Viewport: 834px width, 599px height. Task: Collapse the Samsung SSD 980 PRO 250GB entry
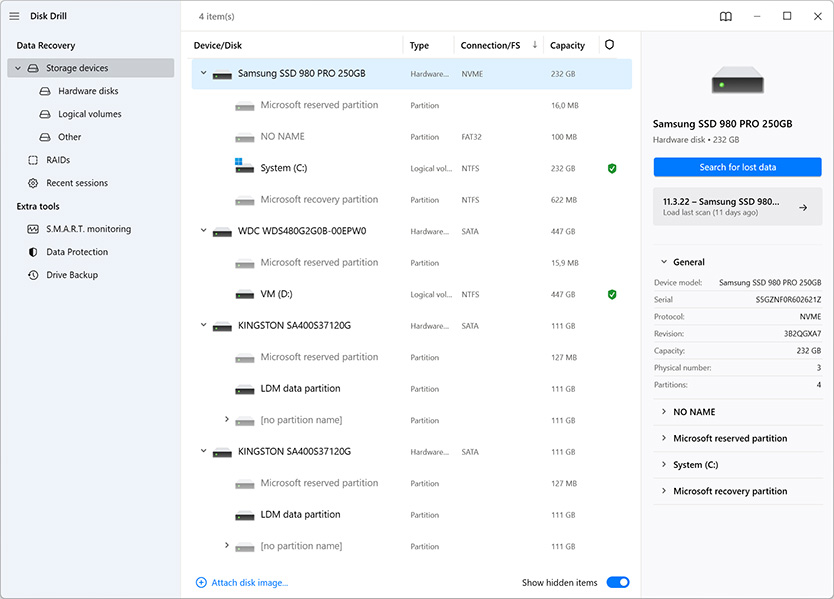click(203, 73)
